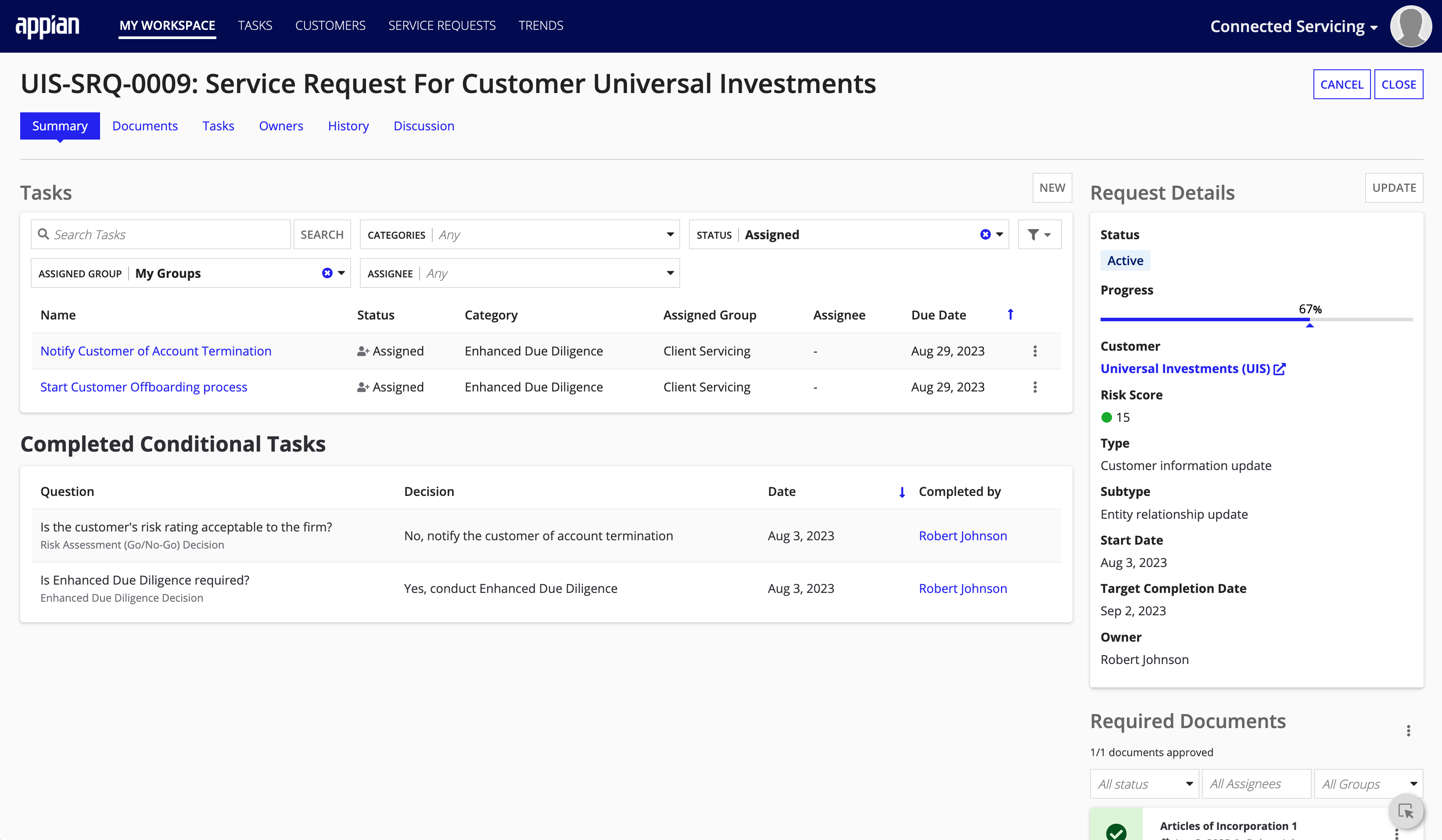The width and height of the screenshot is (1442, 840).
Task: Switch to the History tab
Action: (348, 126)
